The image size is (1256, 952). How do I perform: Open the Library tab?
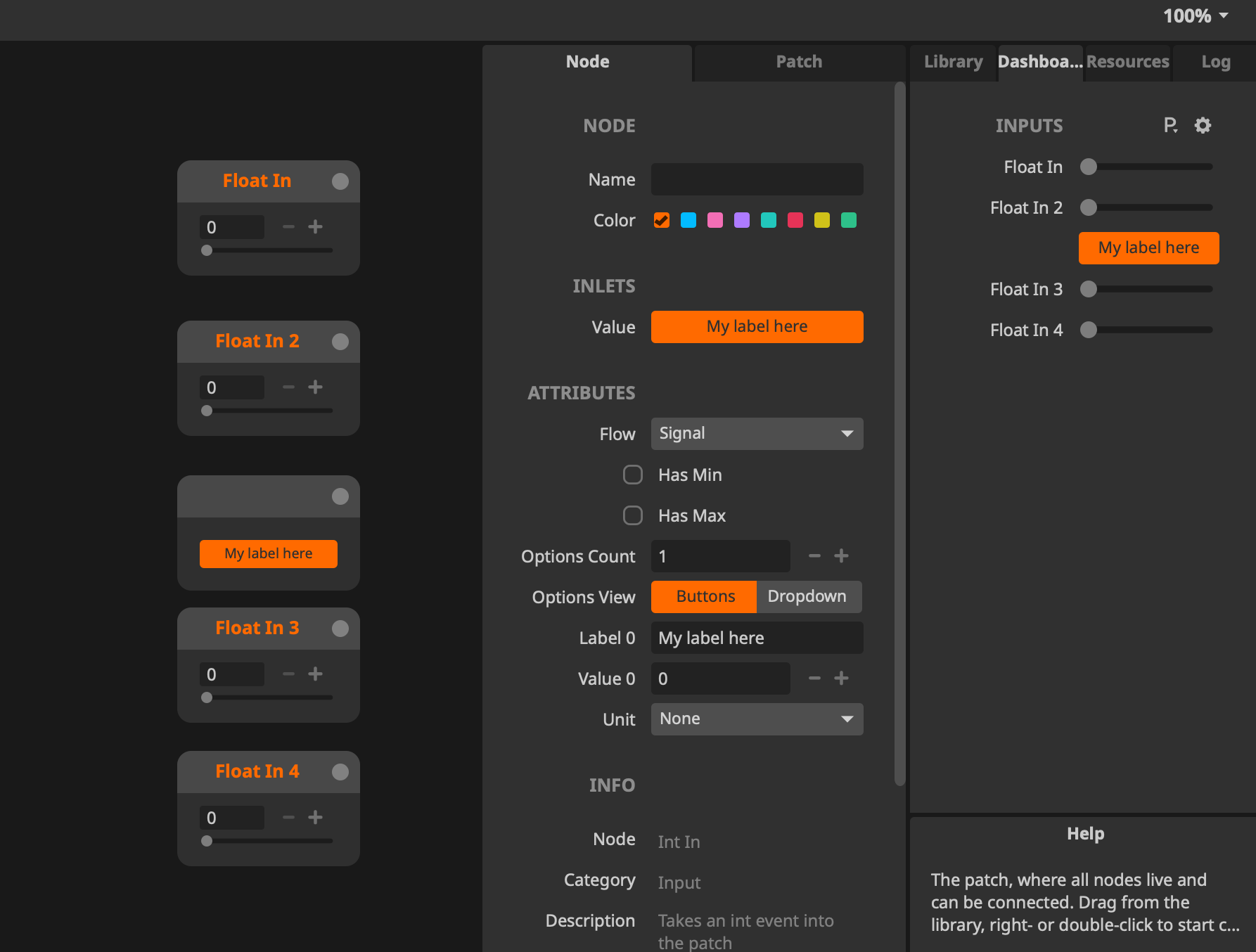(953, 62)
